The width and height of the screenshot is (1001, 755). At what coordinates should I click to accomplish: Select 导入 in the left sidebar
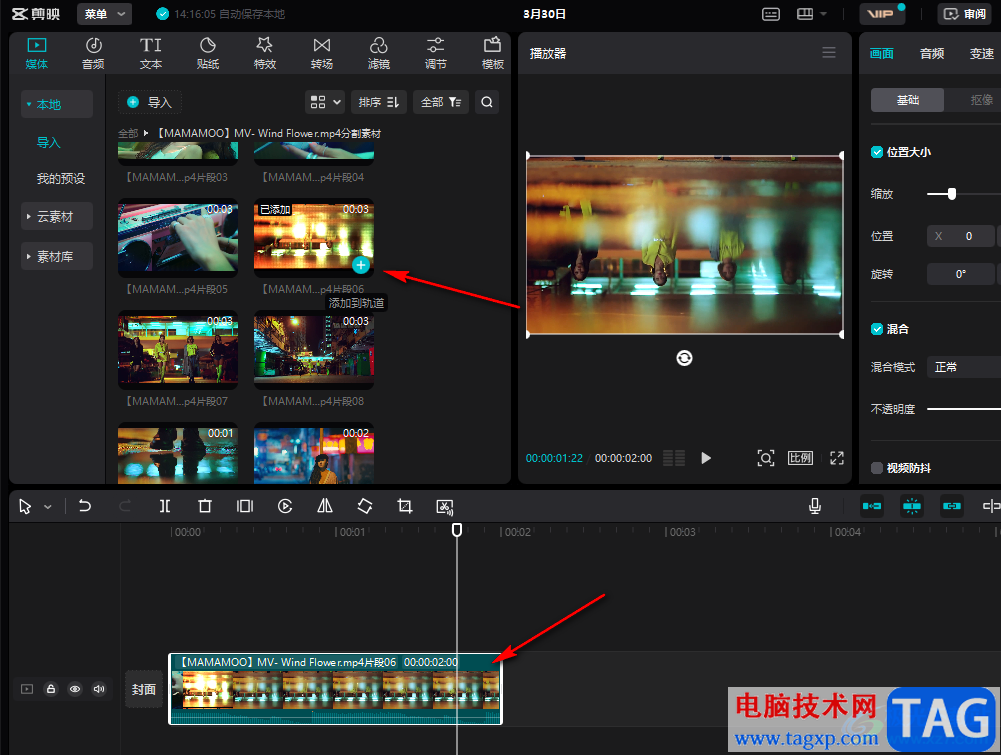[x=49, y=142]
